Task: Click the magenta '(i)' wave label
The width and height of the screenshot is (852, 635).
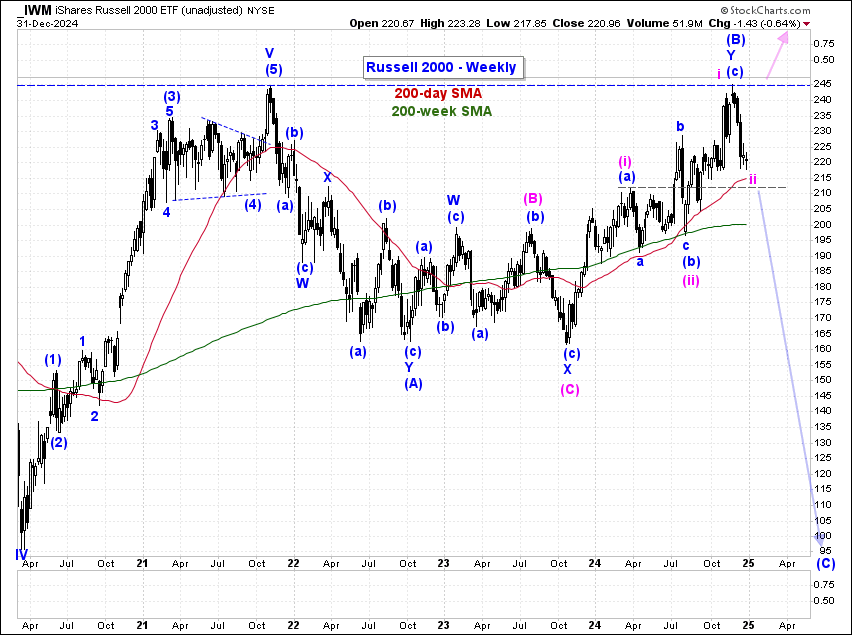Action: [625, 161]
